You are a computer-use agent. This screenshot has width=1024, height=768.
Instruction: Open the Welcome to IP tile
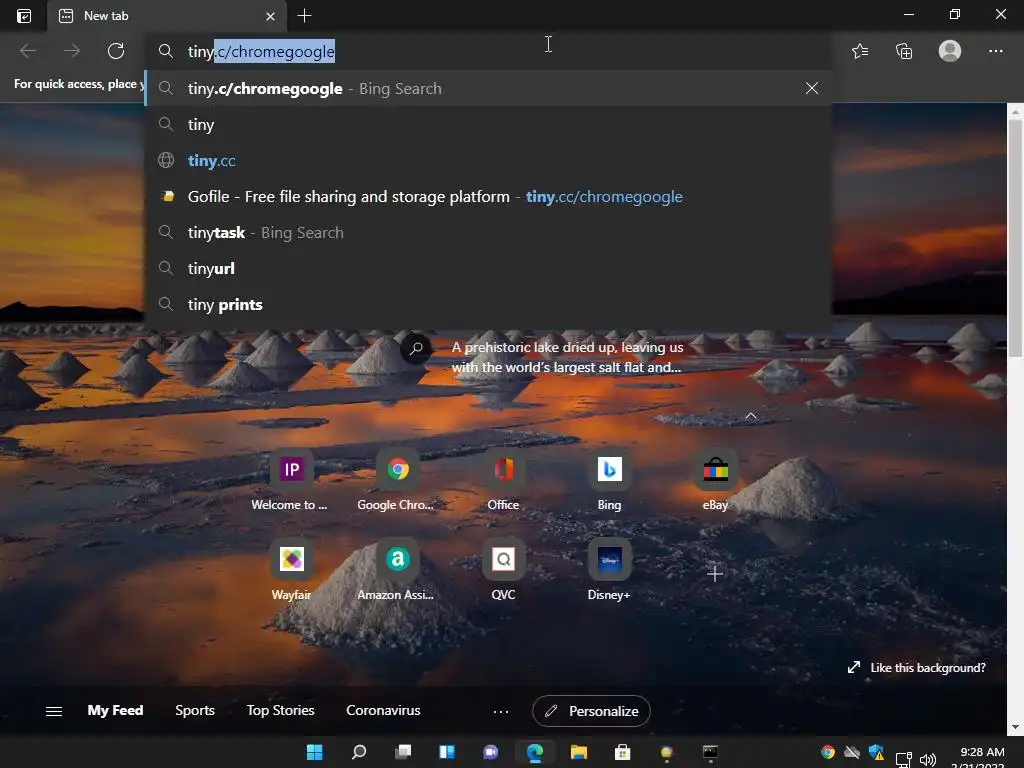(x=291, y=480)
